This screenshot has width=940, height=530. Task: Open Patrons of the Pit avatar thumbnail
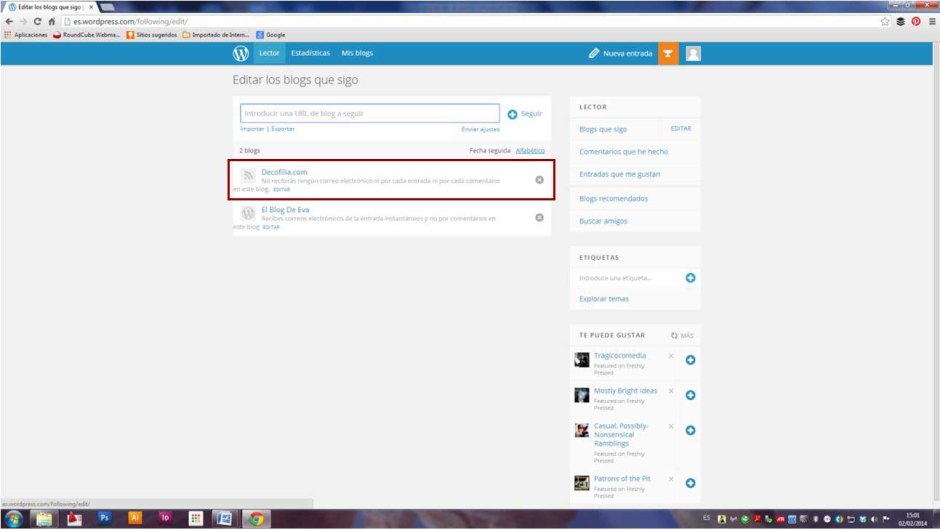coord(582,483)
